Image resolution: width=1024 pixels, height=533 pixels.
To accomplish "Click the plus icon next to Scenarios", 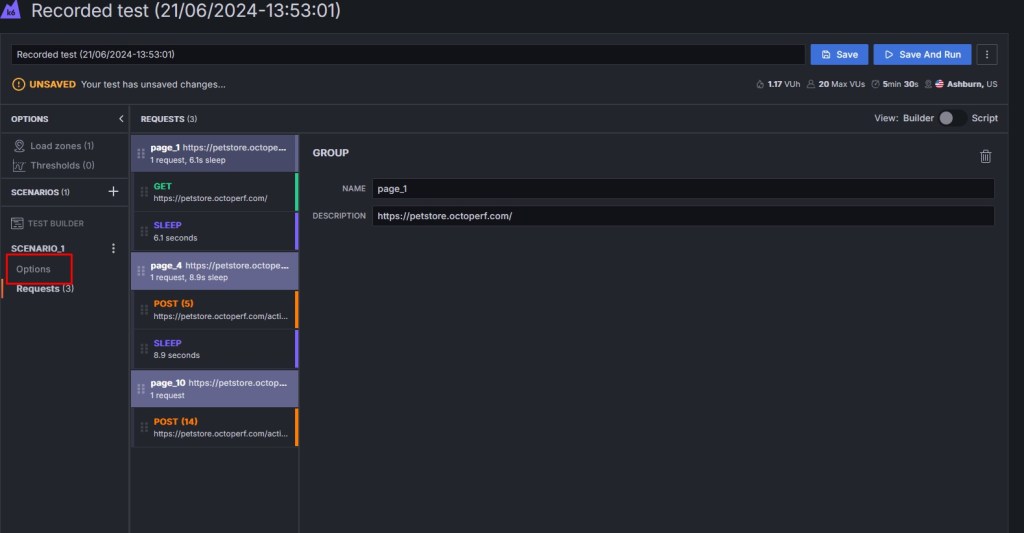I will 113,191.
